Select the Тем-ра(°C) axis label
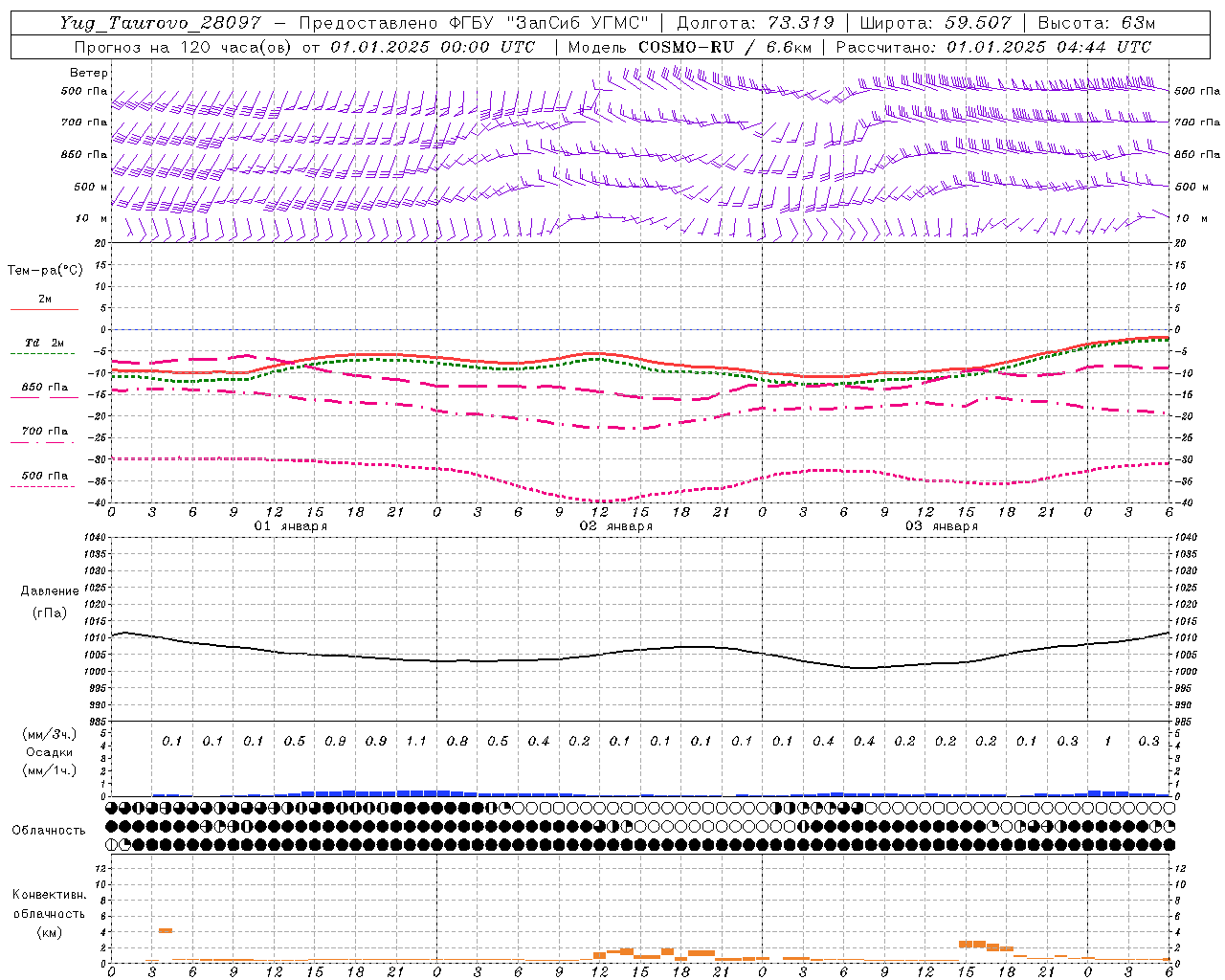 point(45,271)
